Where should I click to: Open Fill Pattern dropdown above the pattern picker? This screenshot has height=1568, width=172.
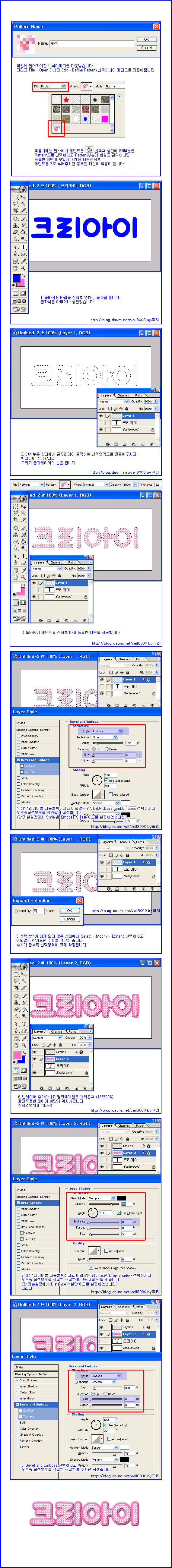pos(54,86)
